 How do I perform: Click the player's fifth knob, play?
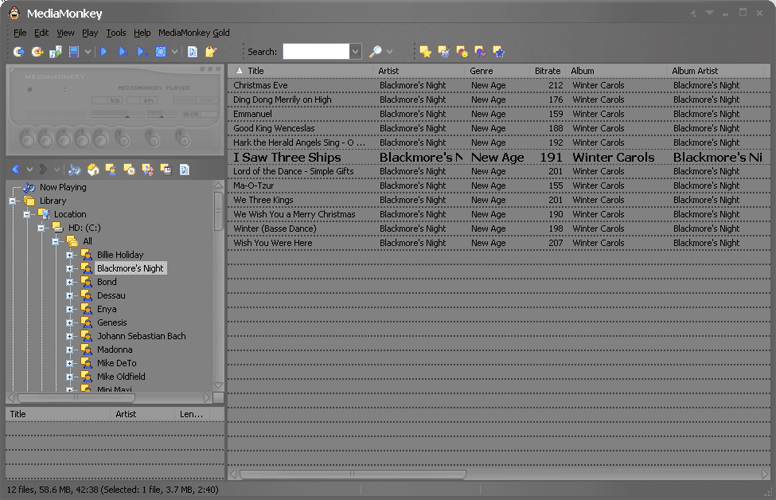click(100, 139)
